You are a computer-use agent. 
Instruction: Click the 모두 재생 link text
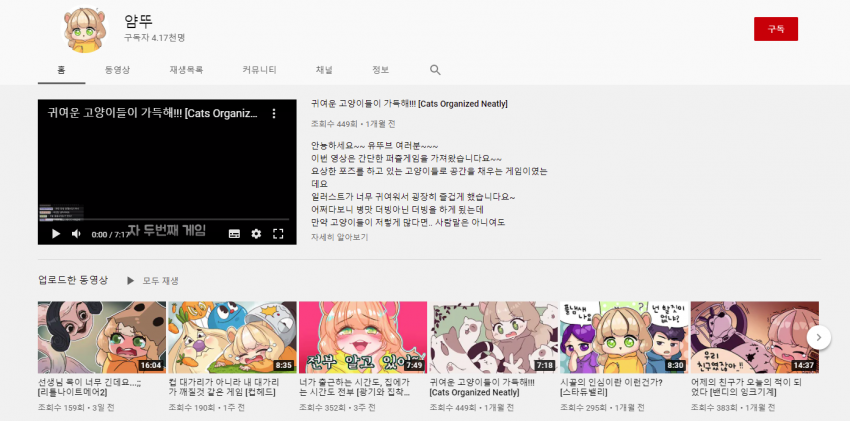pos(160,281)
